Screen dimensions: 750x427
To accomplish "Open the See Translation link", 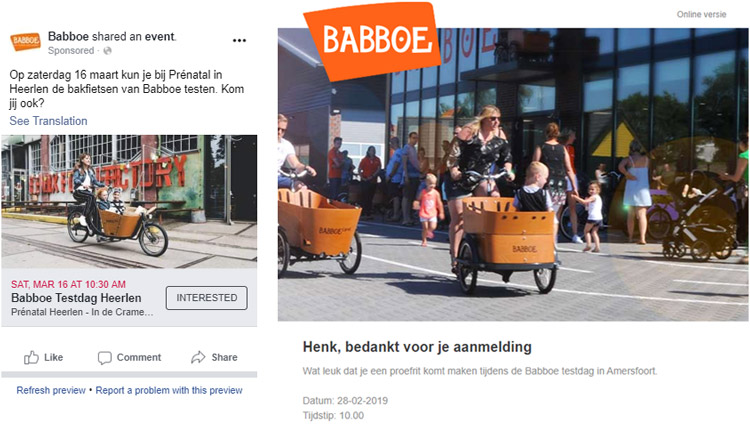I will pyautogui.click(x=48, y=121).
